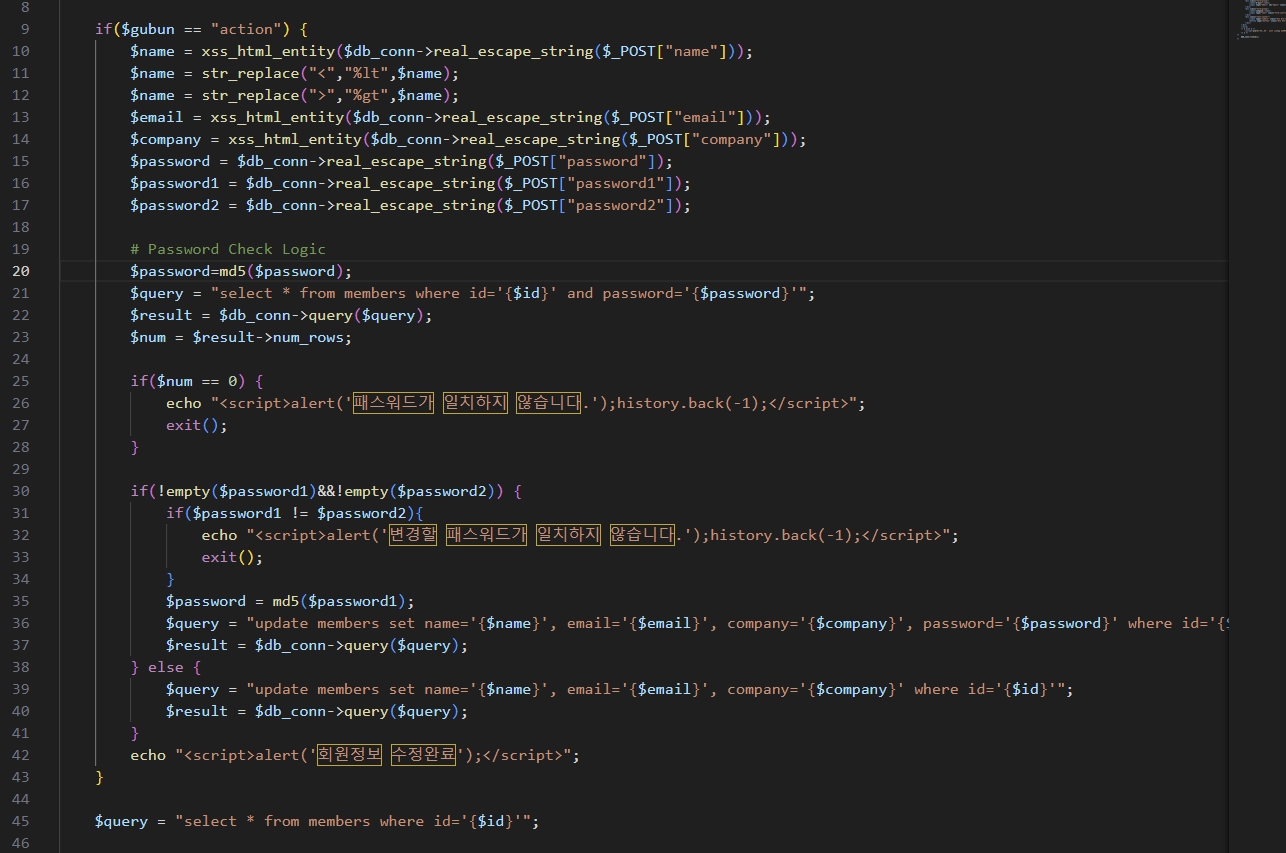
Task: Click !empty($password1) on line 30
Action: [237, 491]
